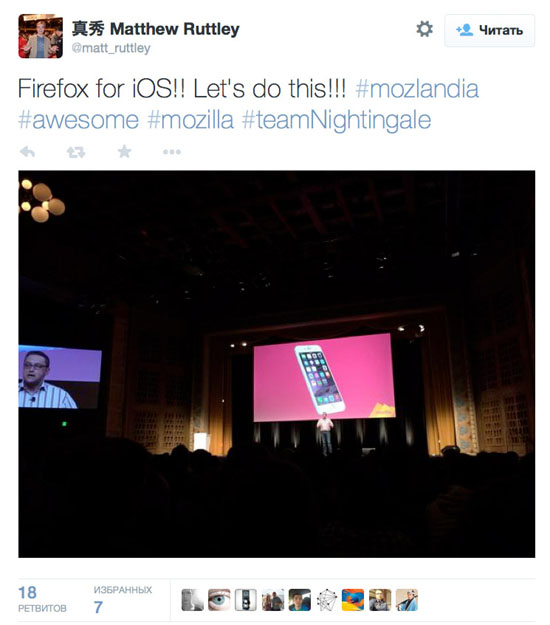Open the #mozlandia hashtag
The height and width of the screenshot is (625, 550).
pos(416,88)
